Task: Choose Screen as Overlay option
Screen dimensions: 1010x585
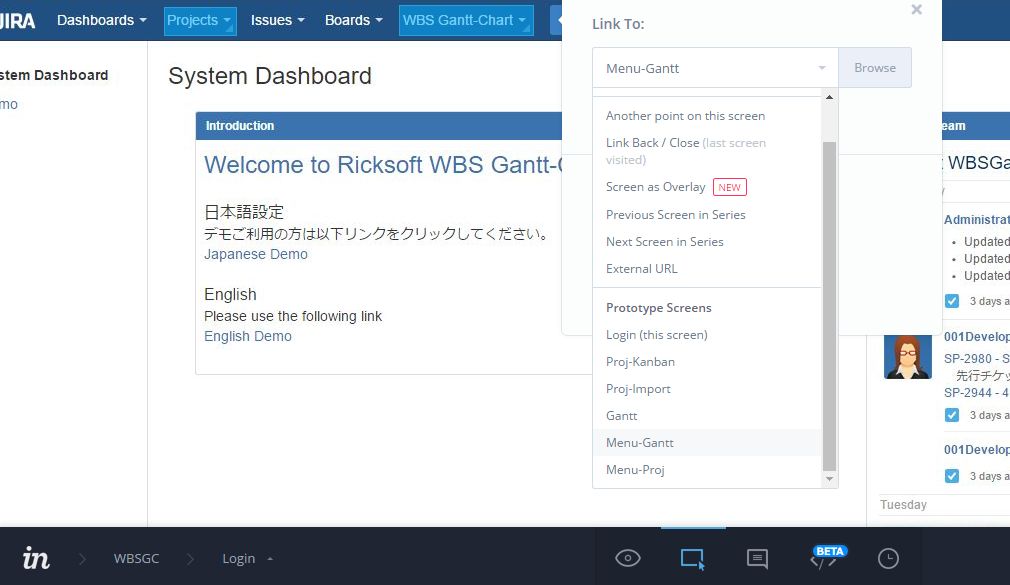Action: (707, 187)
